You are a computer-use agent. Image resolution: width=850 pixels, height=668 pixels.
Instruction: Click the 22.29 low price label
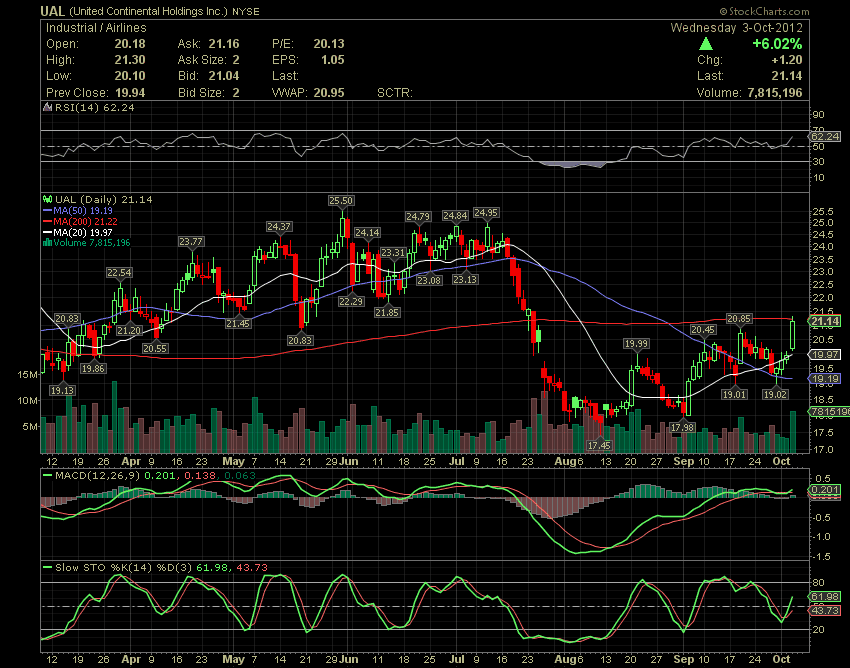[351, 301]
